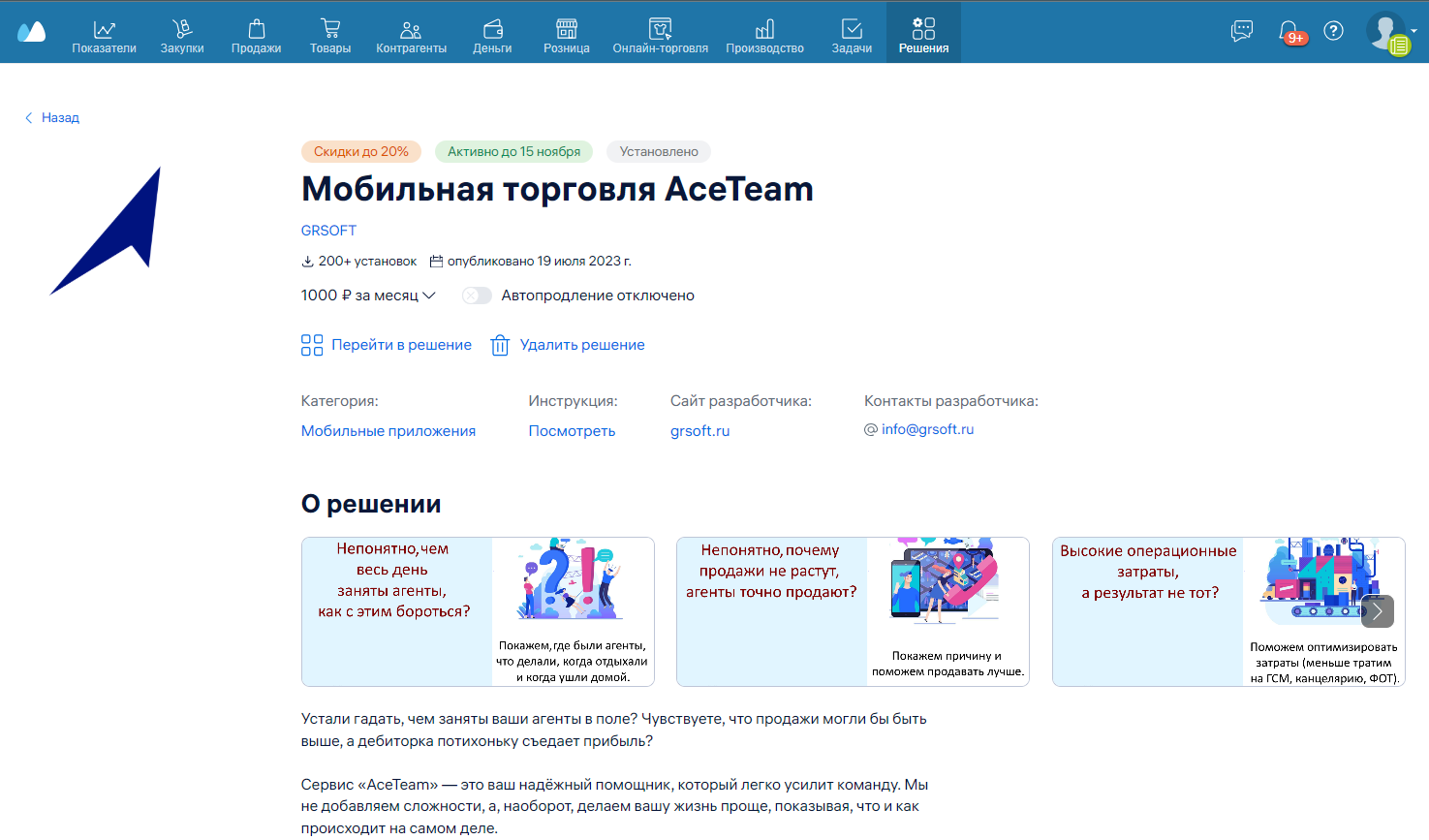Open the Онлайн-торговля icon
Viewport: 1429px width, 840px height.
coord(660,29)
